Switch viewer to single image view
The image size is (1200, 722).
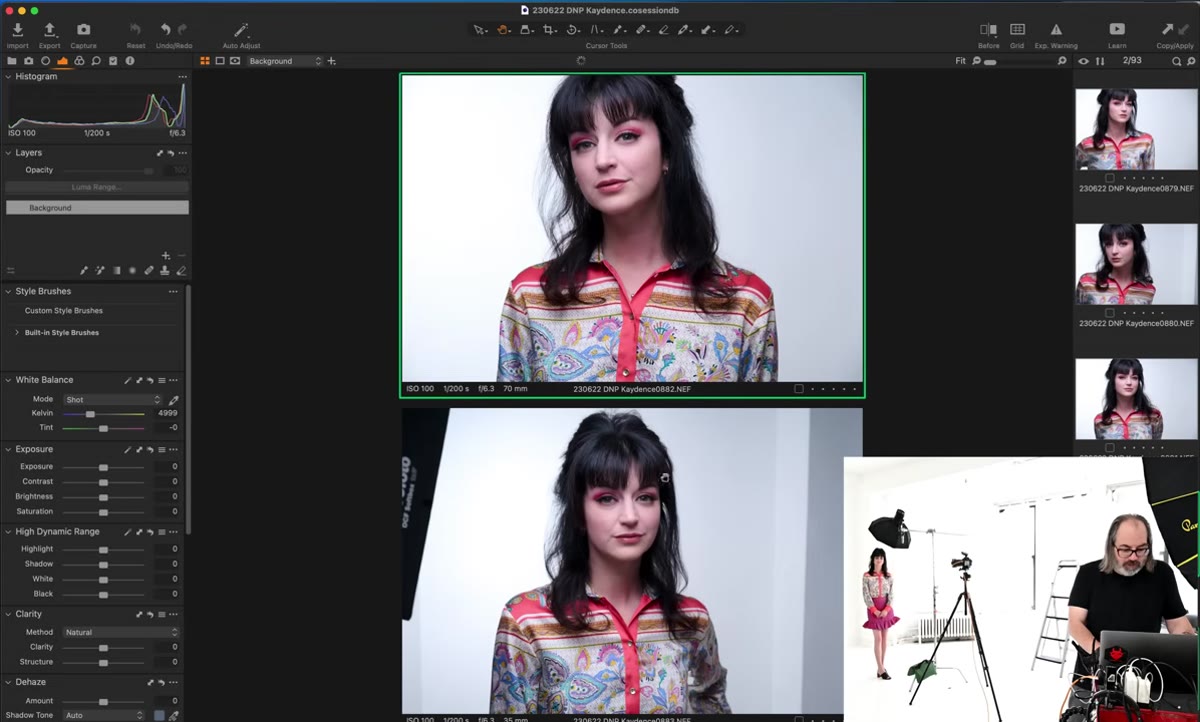coord(220,61)
